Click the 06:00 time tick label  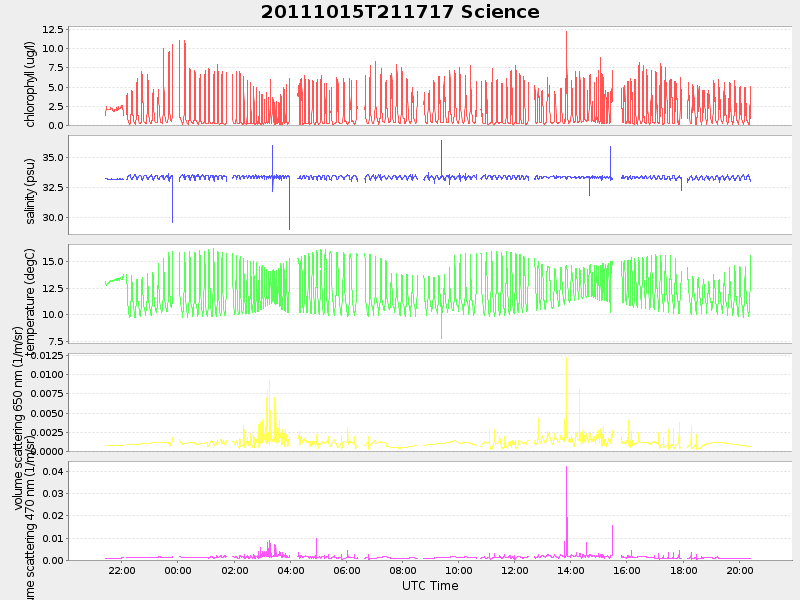(x=347, y=570)
